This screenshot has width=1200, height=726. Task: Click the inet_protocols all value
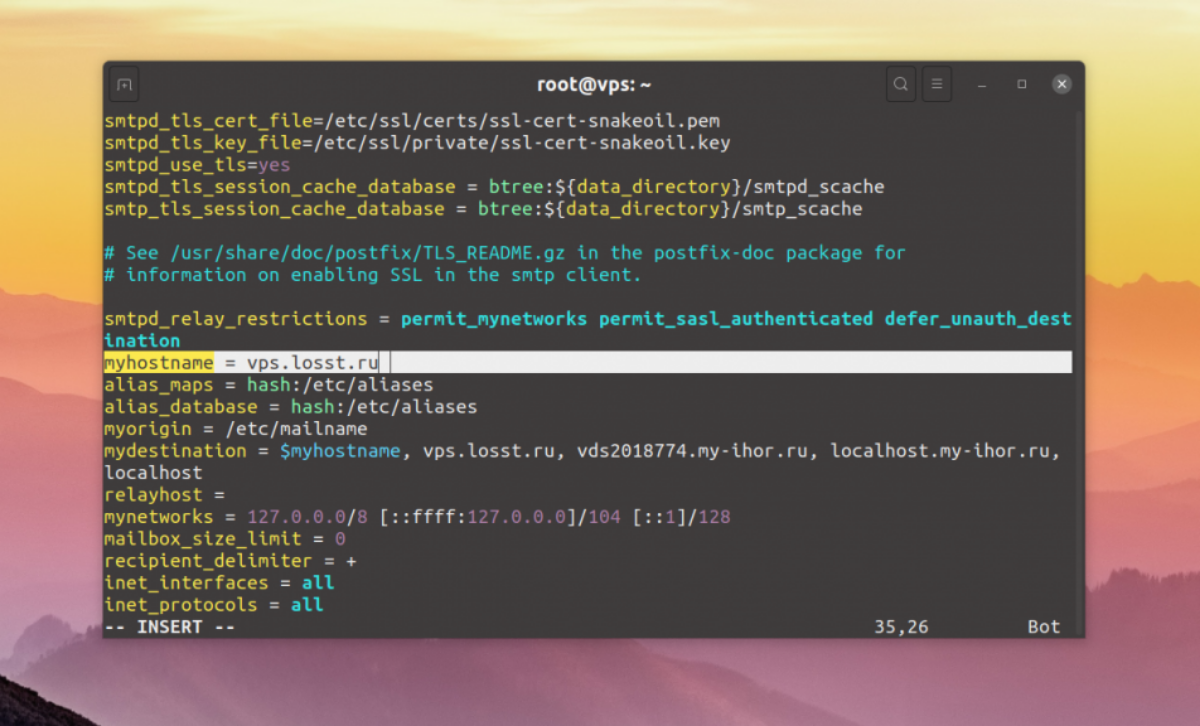(x=307, y=605)
